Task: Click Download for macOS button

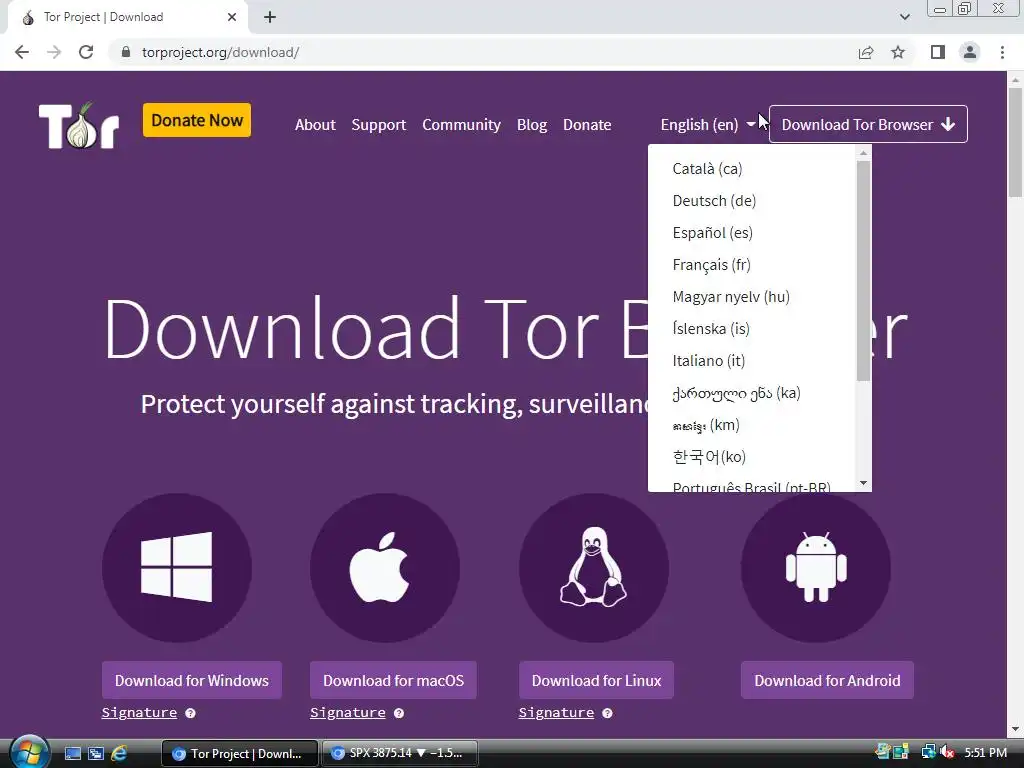Action: point(393,680)
